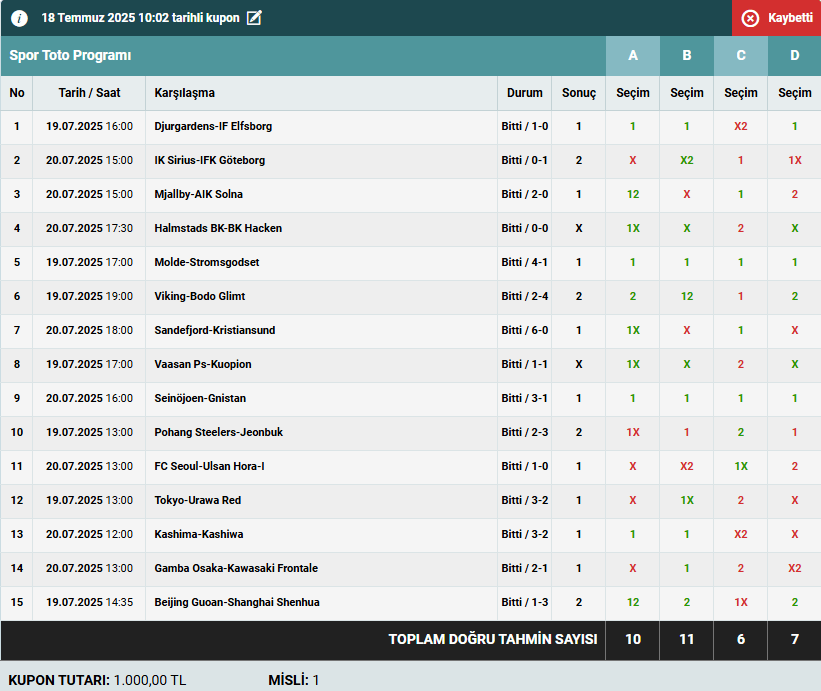Screen dimensions: 821x691
Task: Select column D tab header
Action: tap(795, 55)
